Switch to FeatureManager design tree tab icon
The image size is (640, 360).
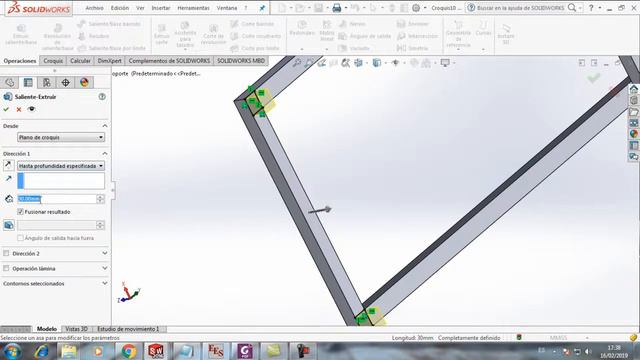(9, 82)
